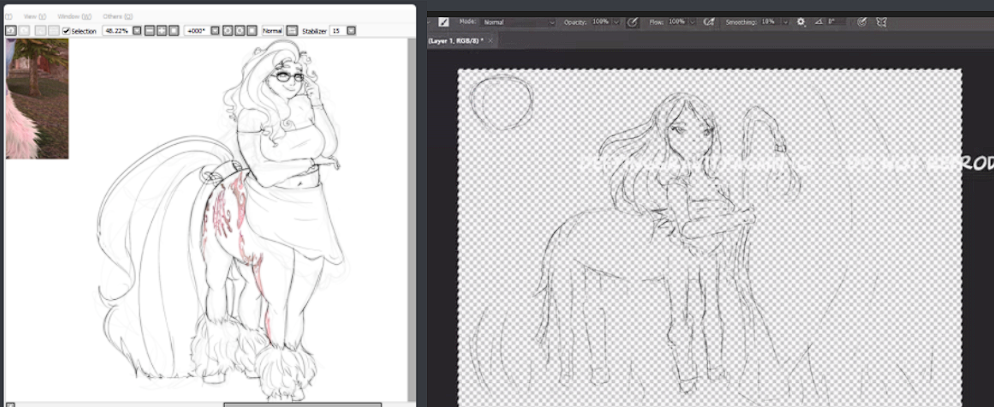Click the zoom out minus button in SAI
This screenshot has width=994, height=407.
(x=150, y=30)
